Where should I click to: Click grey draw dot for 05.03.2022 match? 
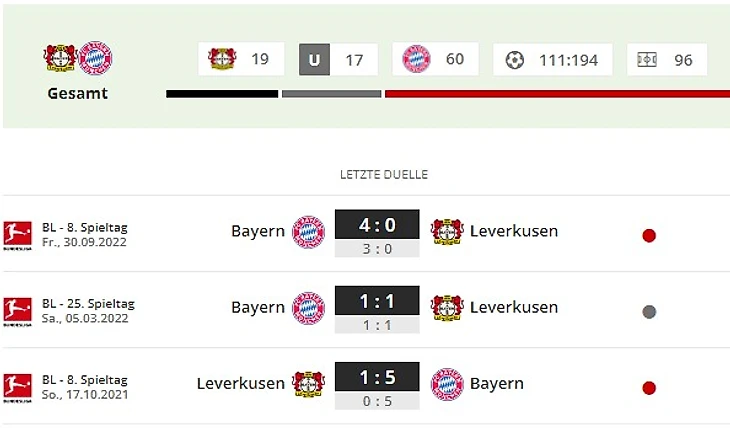click(649, 312)
